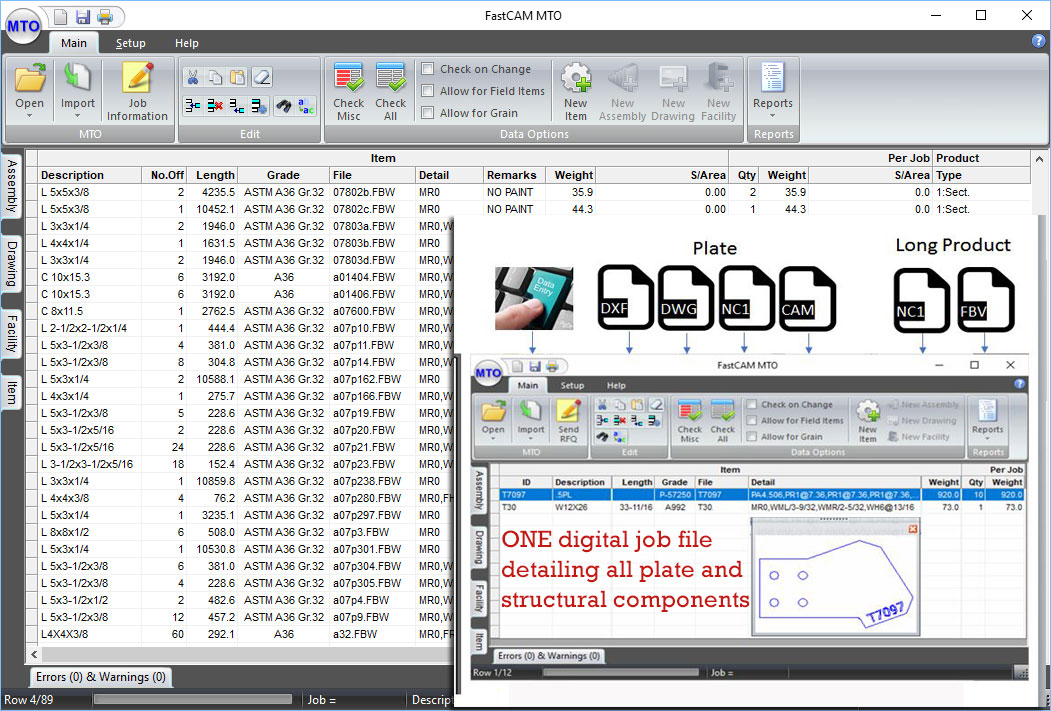Select the T7097 row in the inner window table
Screen dimensions: 1051x711
click(x=762, y=495)
